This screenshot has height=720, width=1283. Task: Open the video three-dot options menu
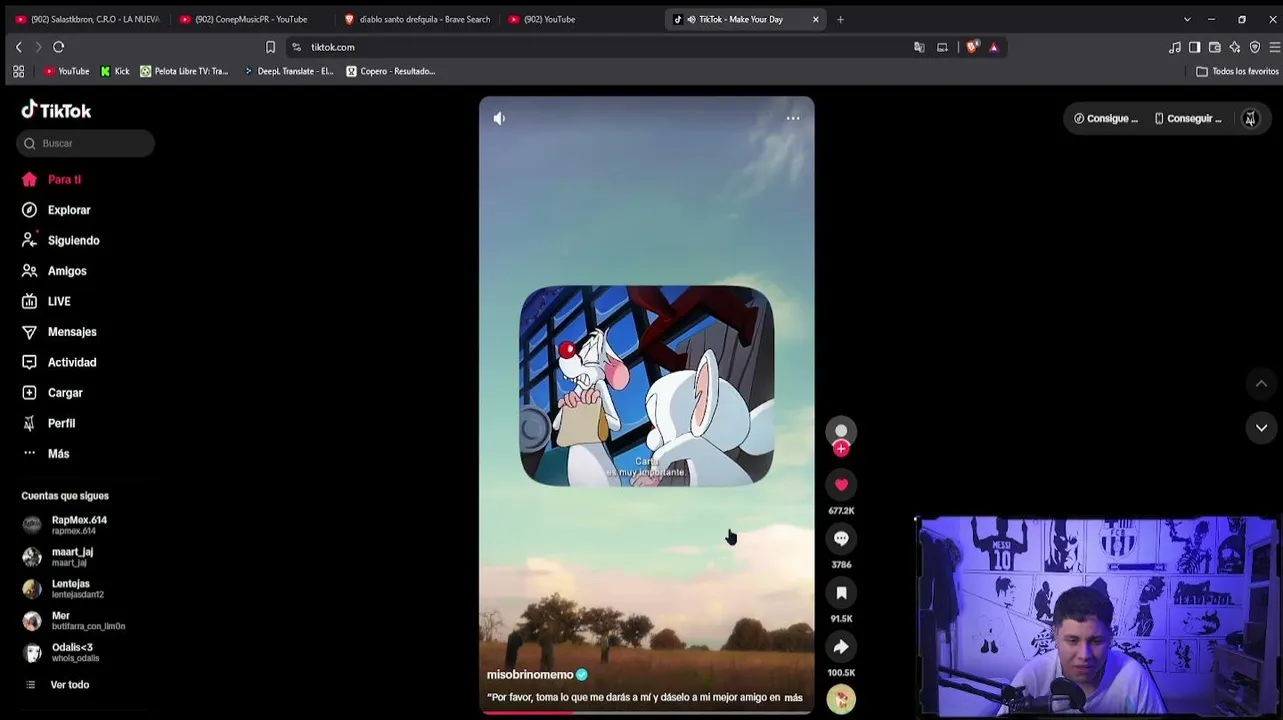coord(793,118)
